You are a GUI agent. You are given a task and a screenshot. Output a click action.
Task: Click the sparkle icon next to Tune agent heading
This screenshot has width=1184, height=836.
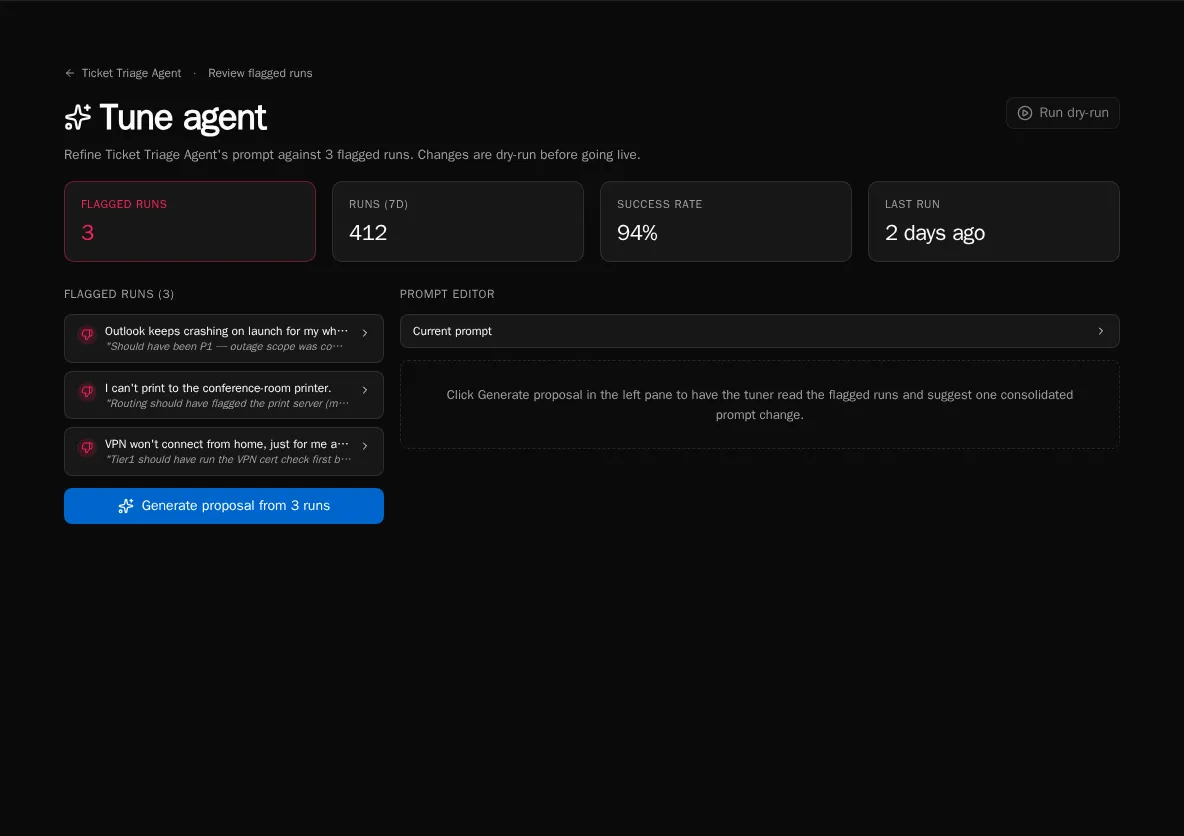click(x=77, y=117)
